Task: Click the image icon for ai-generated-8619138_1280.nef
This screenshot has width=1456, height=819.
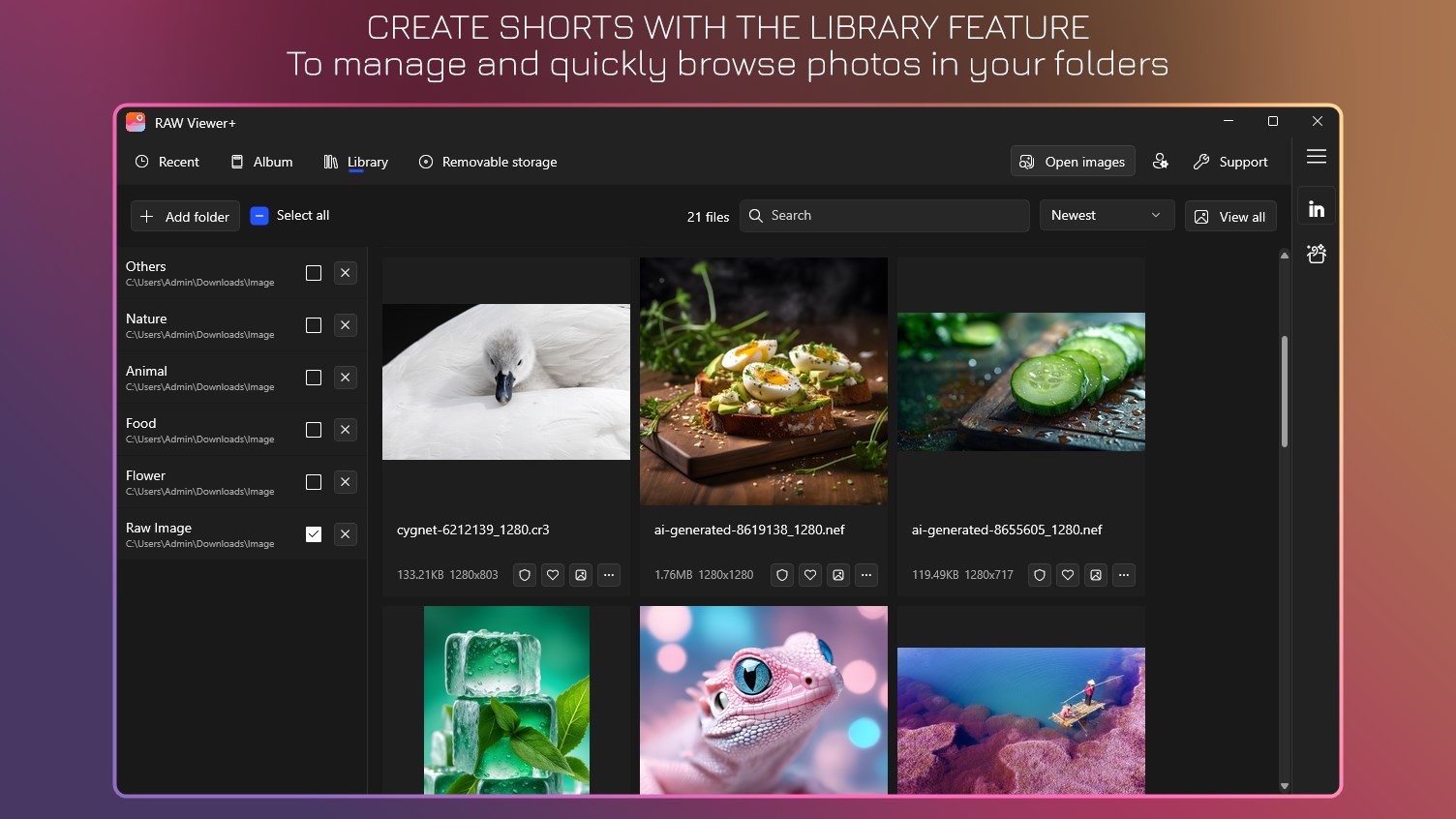Action: click(x=838, y=575)
